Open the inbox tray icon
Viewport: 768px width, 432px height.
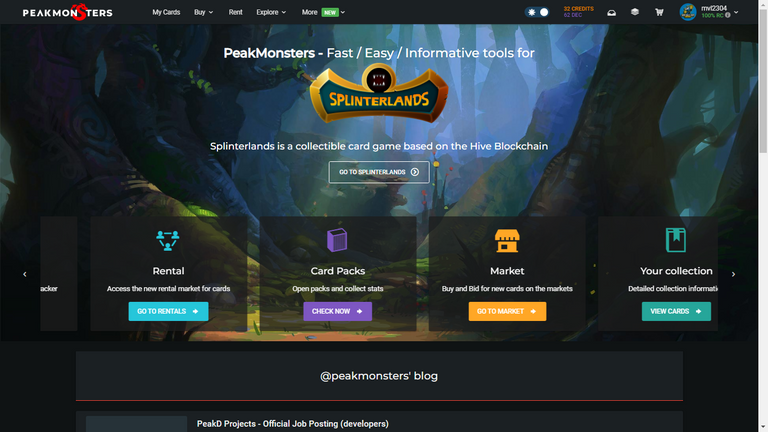[611, 13]
